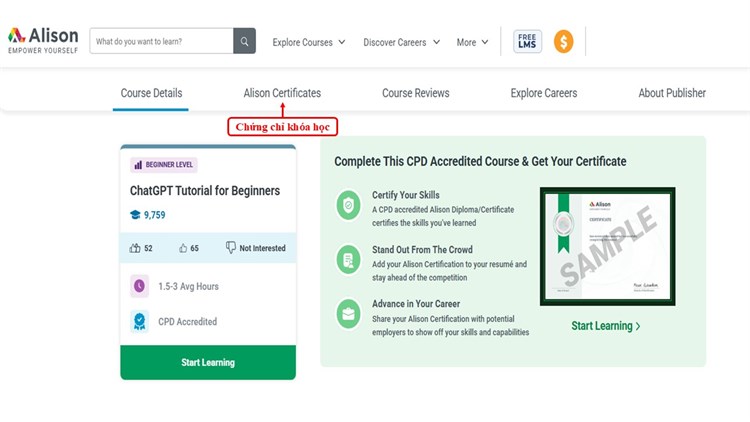Image resolution: width=750 pixels, height=422 pixels.
Task: Focus the 'What do you want to learn?' field
Action: (161, 41)
